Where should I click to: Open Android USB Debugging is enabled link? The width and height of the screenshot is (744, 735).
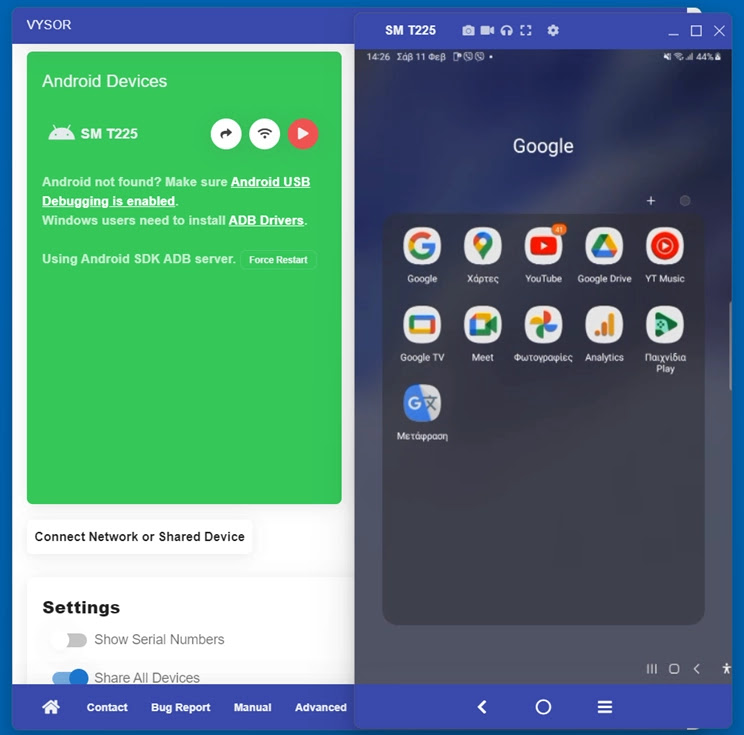pos(176,191)
